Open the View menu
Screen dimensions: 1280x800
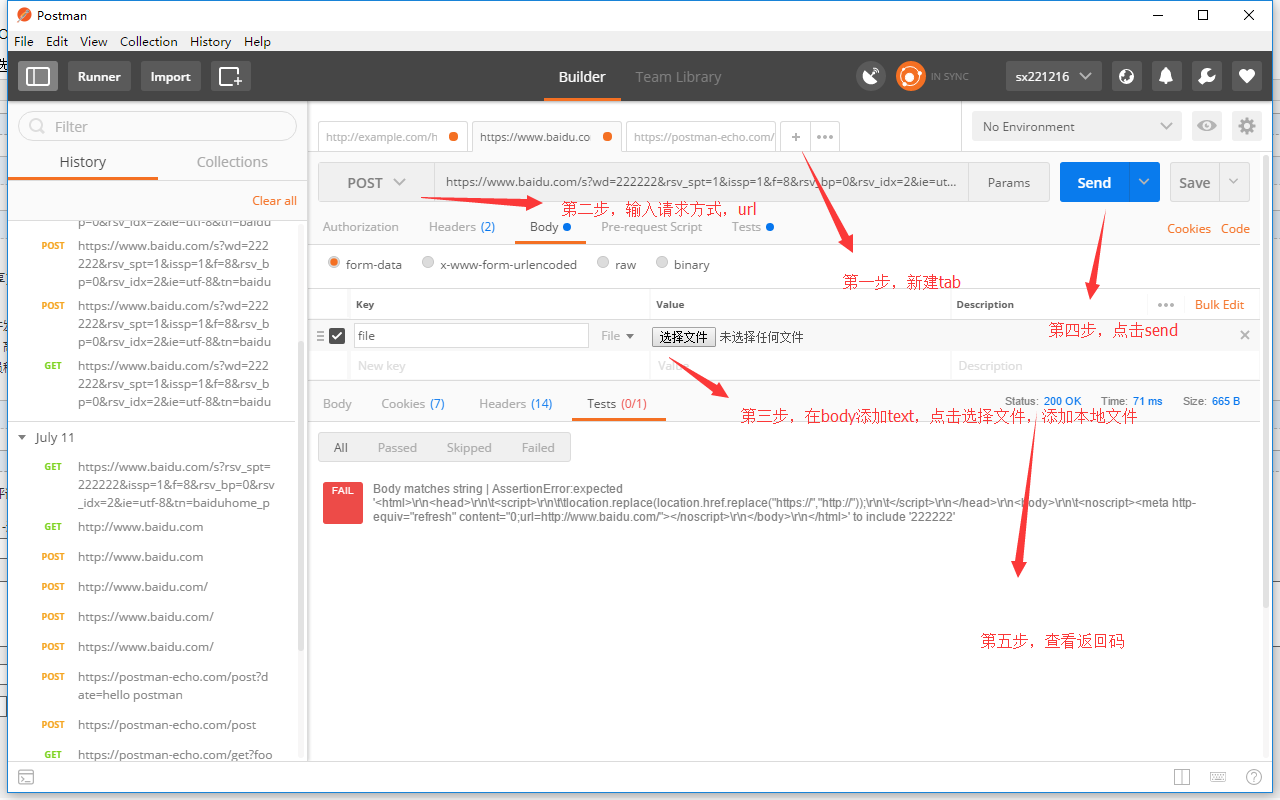pyautogui.click(x=94, y=41)
